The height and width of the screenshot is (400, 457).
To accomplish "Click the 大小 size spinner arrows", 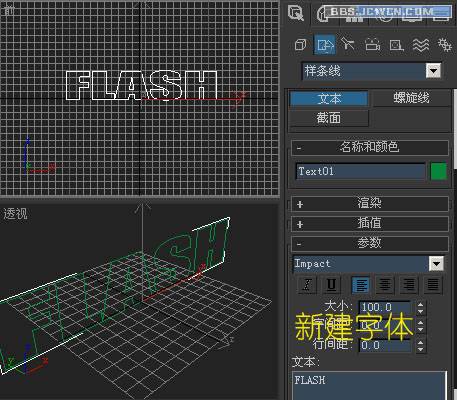I will click(420, 308).
